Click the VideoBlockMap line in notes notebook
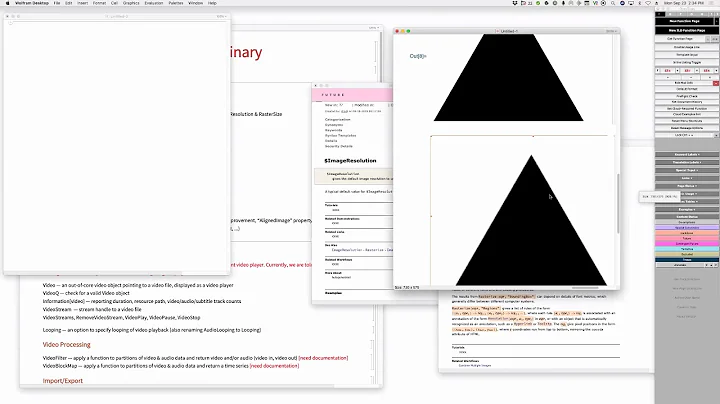 pos(171,366)
